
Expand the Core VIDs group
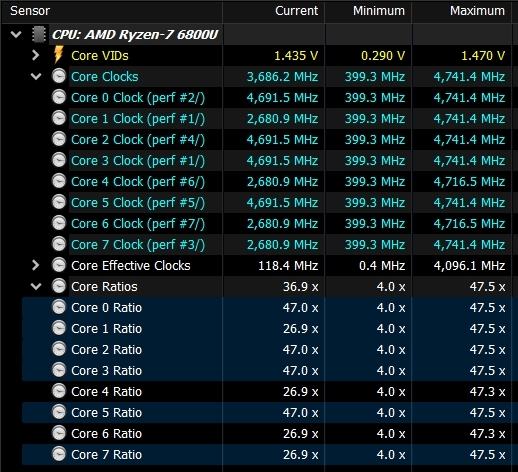tap(35, 55)
